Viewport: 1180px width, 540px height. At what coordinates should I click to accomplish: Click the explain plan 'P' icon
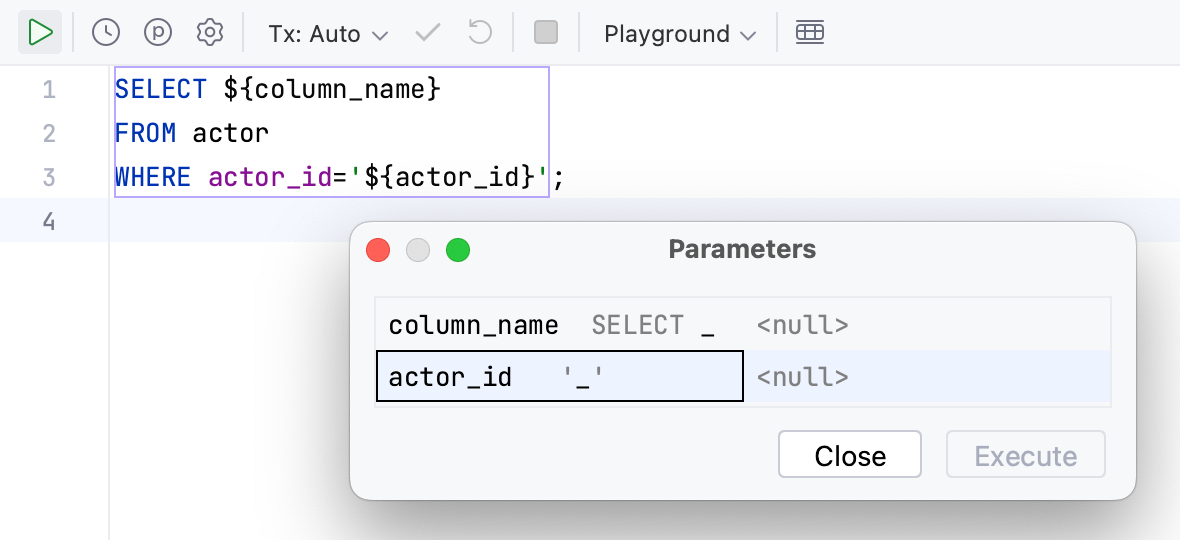[x=158, y=33]
